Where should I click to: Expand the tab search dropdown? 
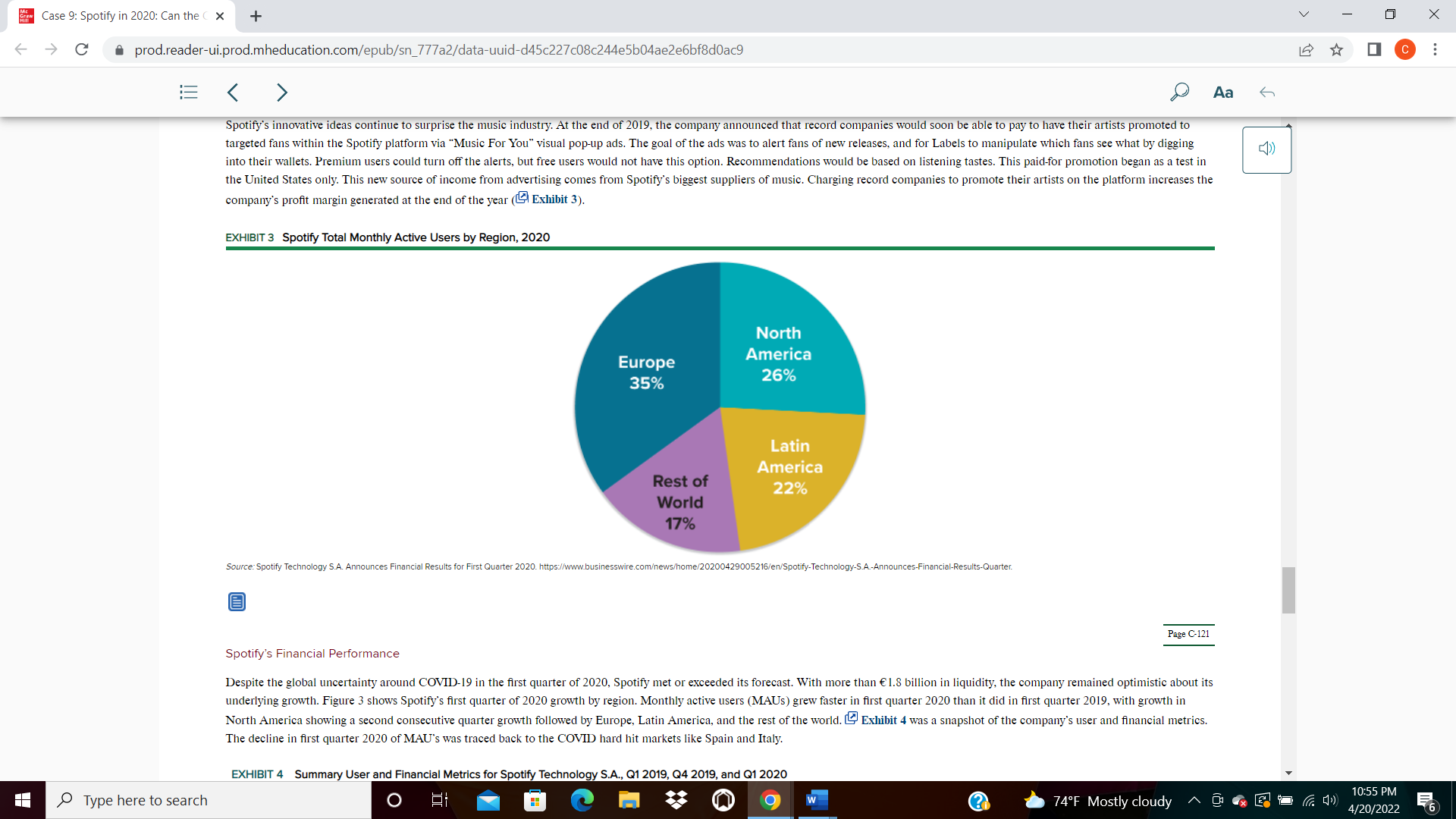point(1304,14)
